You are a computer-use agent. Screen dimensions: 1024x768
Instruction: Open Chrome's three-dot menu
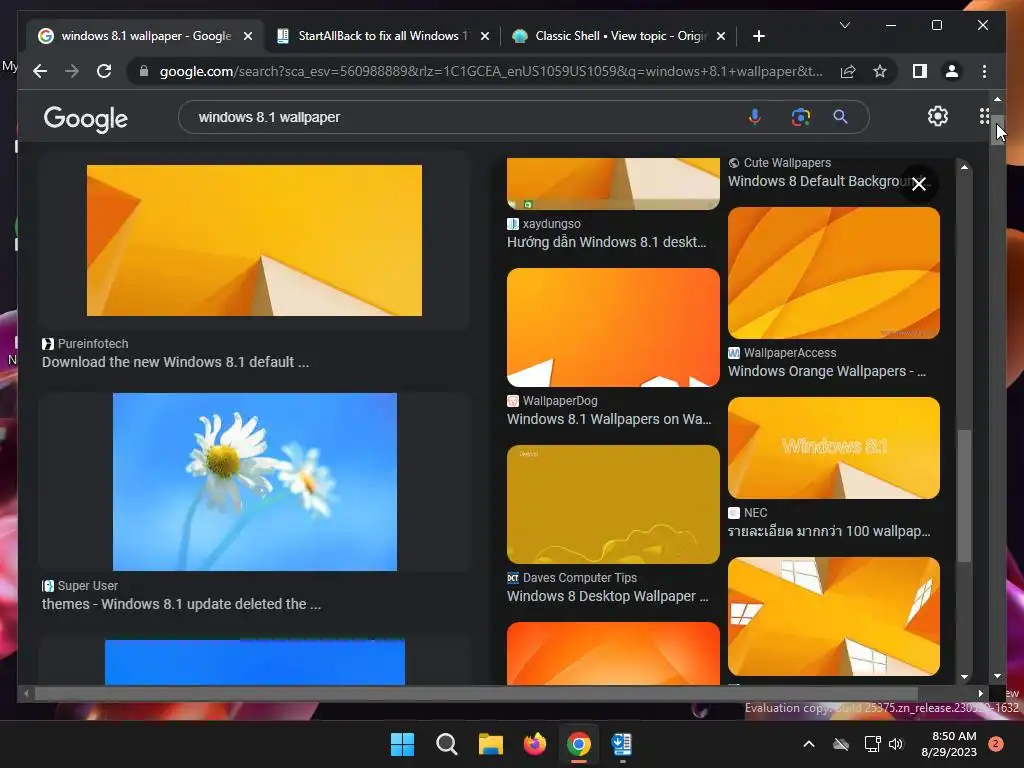pyautogui.click(x=984, y=71)
